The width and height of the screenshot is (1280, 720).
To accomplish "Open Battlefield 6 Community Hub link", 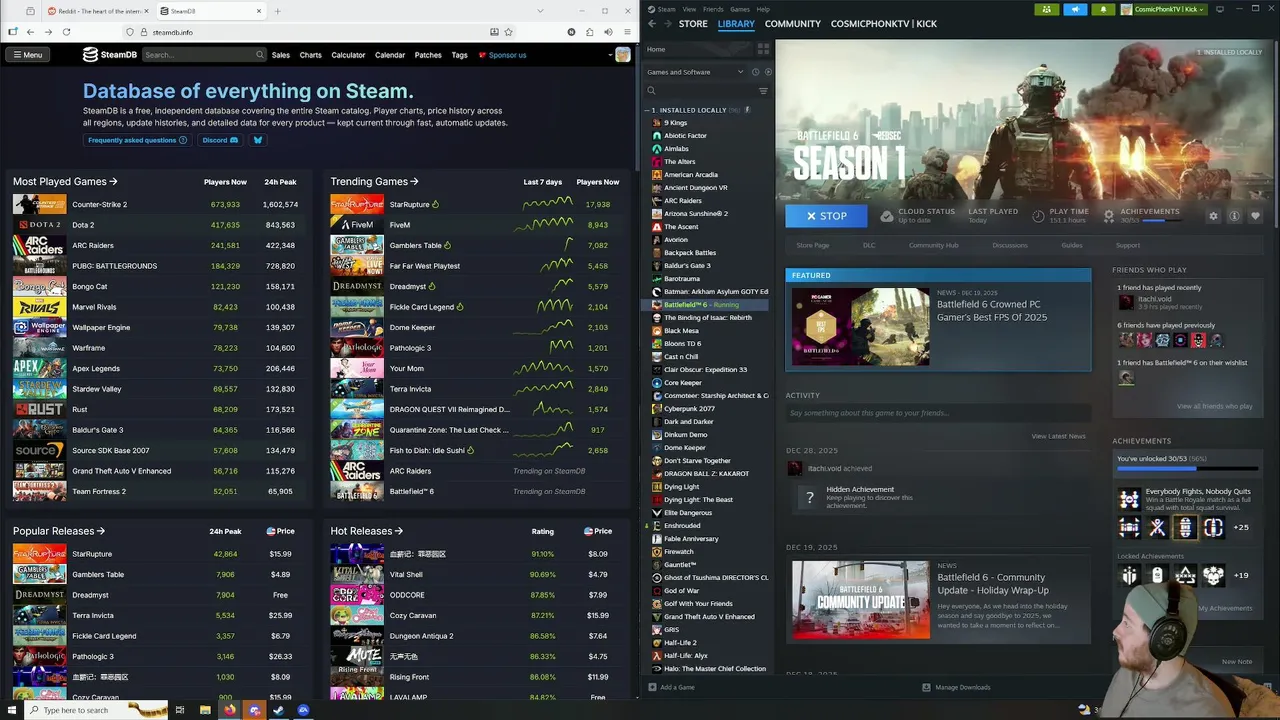I will [933, 245].
